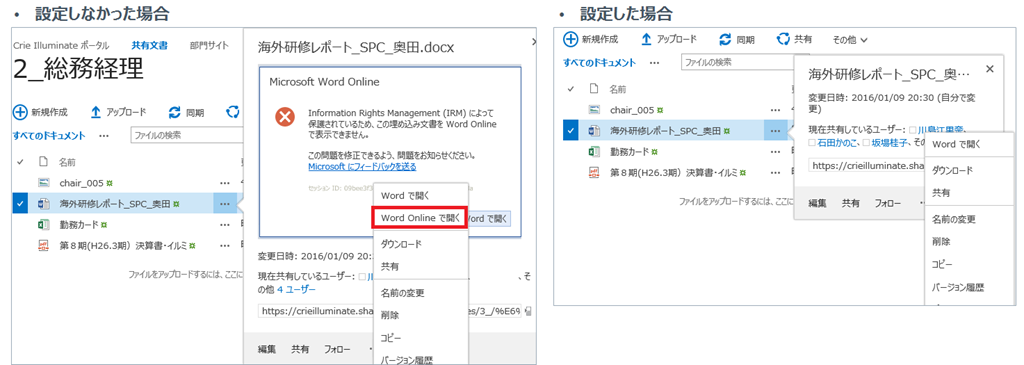1024x365 pixels.
Task: Open ellipsis menu for chair_005 in left list
Action: point(225,183)
